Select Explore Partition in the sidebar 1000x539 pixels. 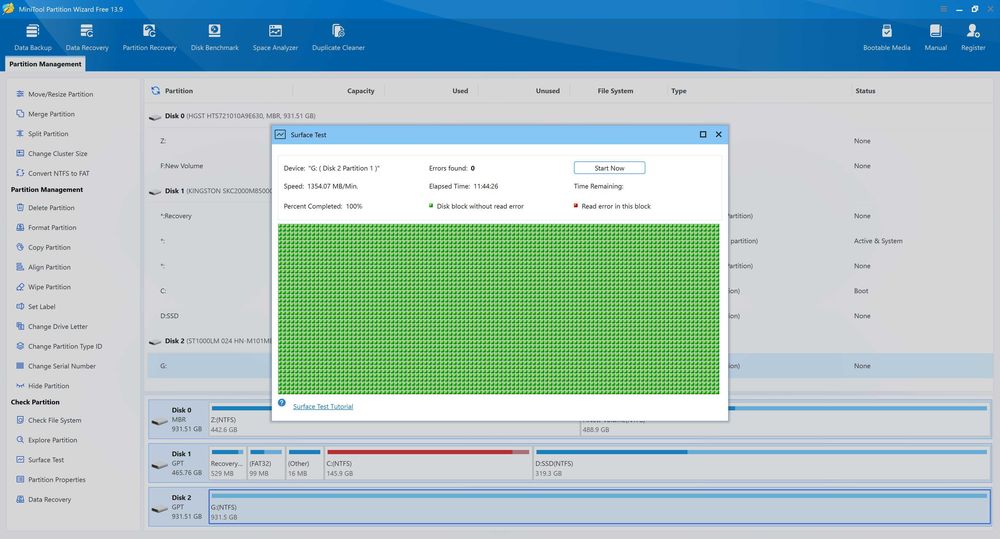point(47,439)
